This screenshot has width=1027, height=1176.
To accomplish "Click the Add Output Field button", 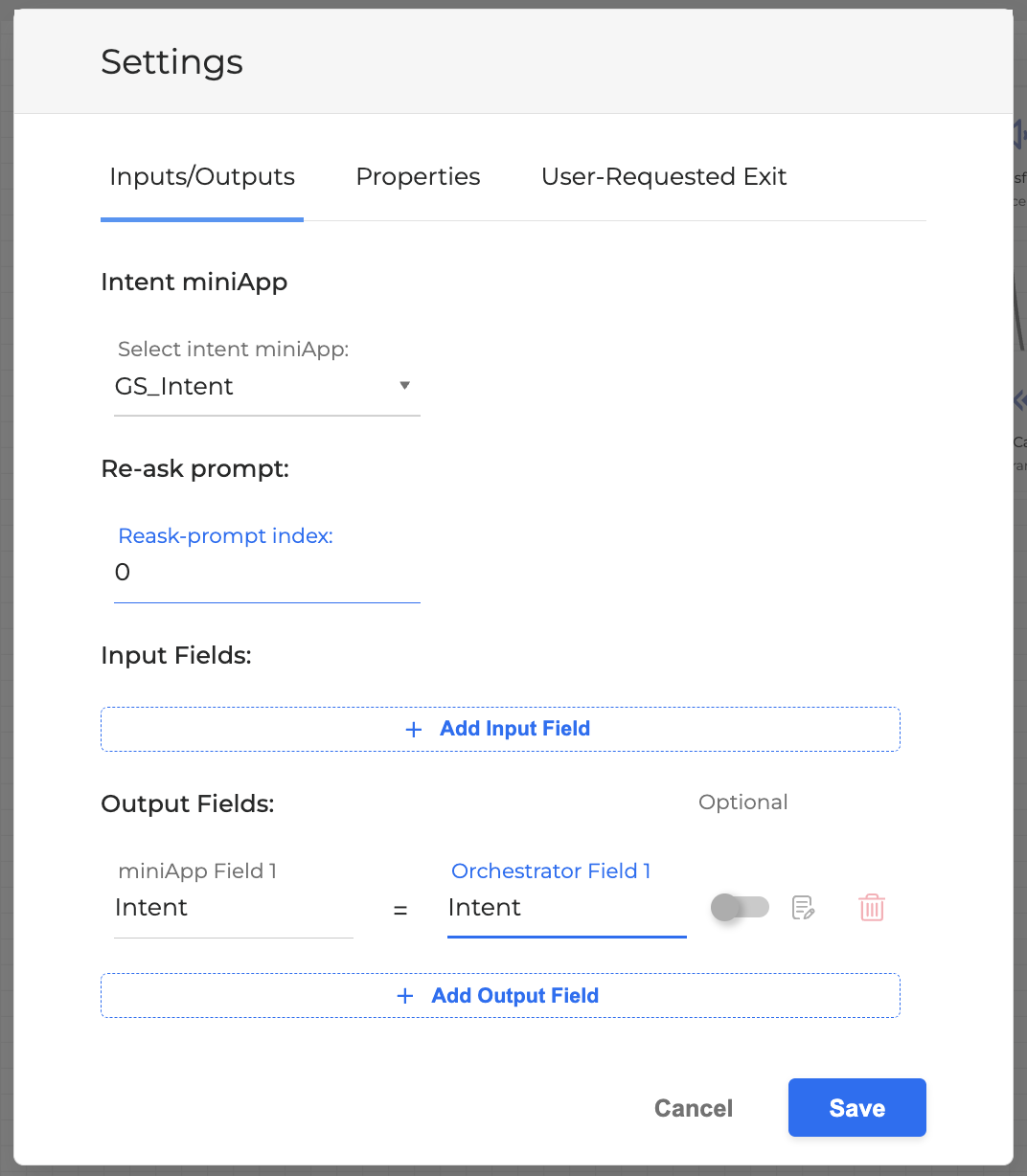I will click(513, 996).
